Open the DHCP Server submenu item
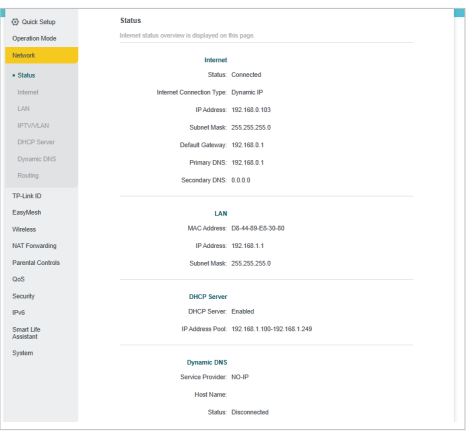 click(x=36, y=142)
